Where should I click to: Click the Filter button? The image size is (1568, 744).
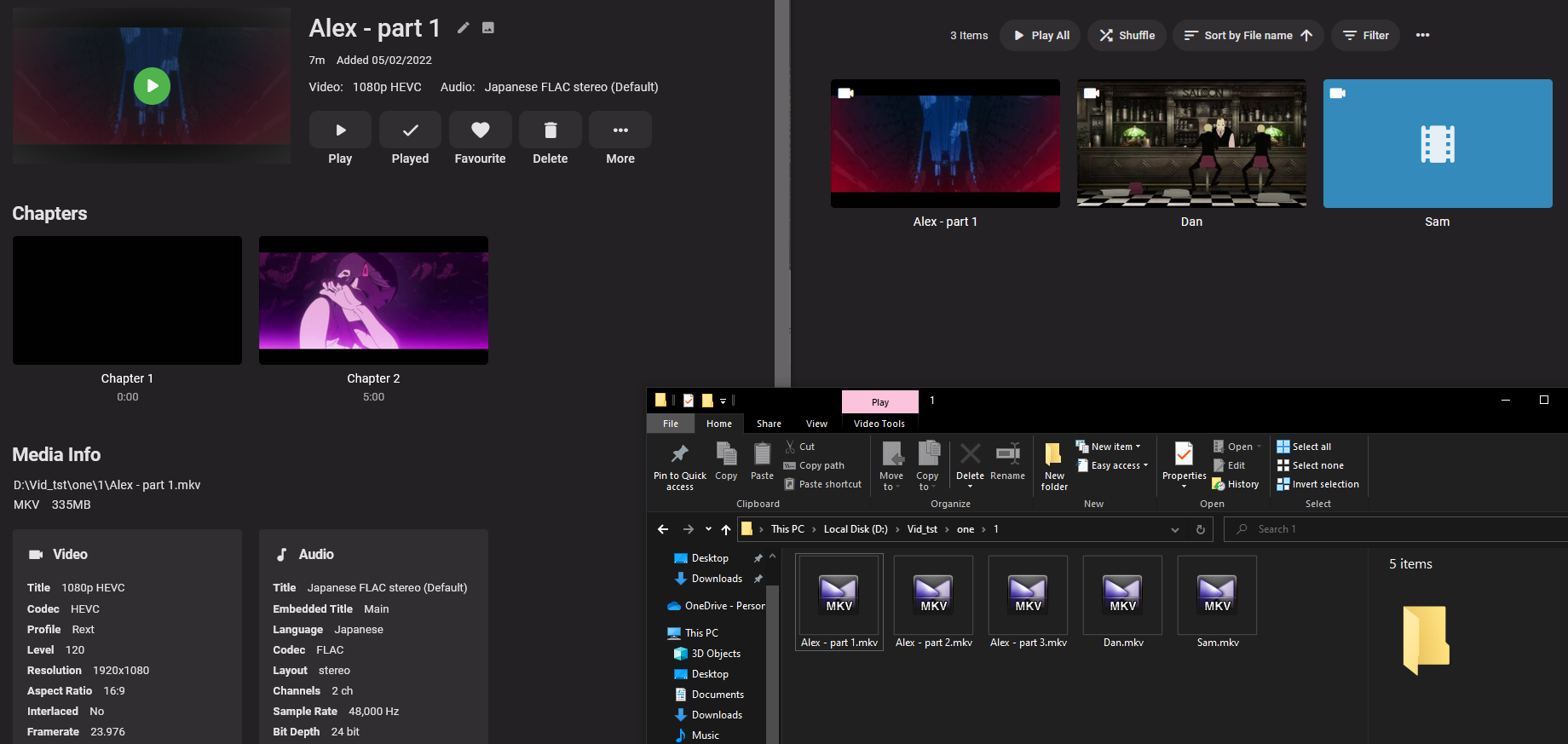coord(1365,35)
